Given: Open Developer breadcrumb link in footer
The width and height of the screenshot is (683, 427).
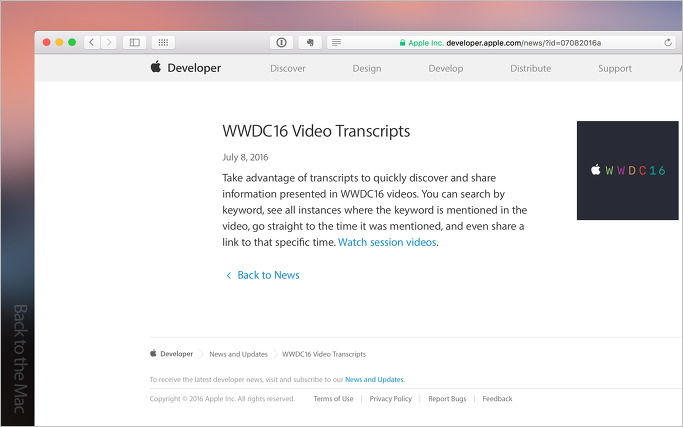Looking at the screenshot, I should [x=176, y=354].
